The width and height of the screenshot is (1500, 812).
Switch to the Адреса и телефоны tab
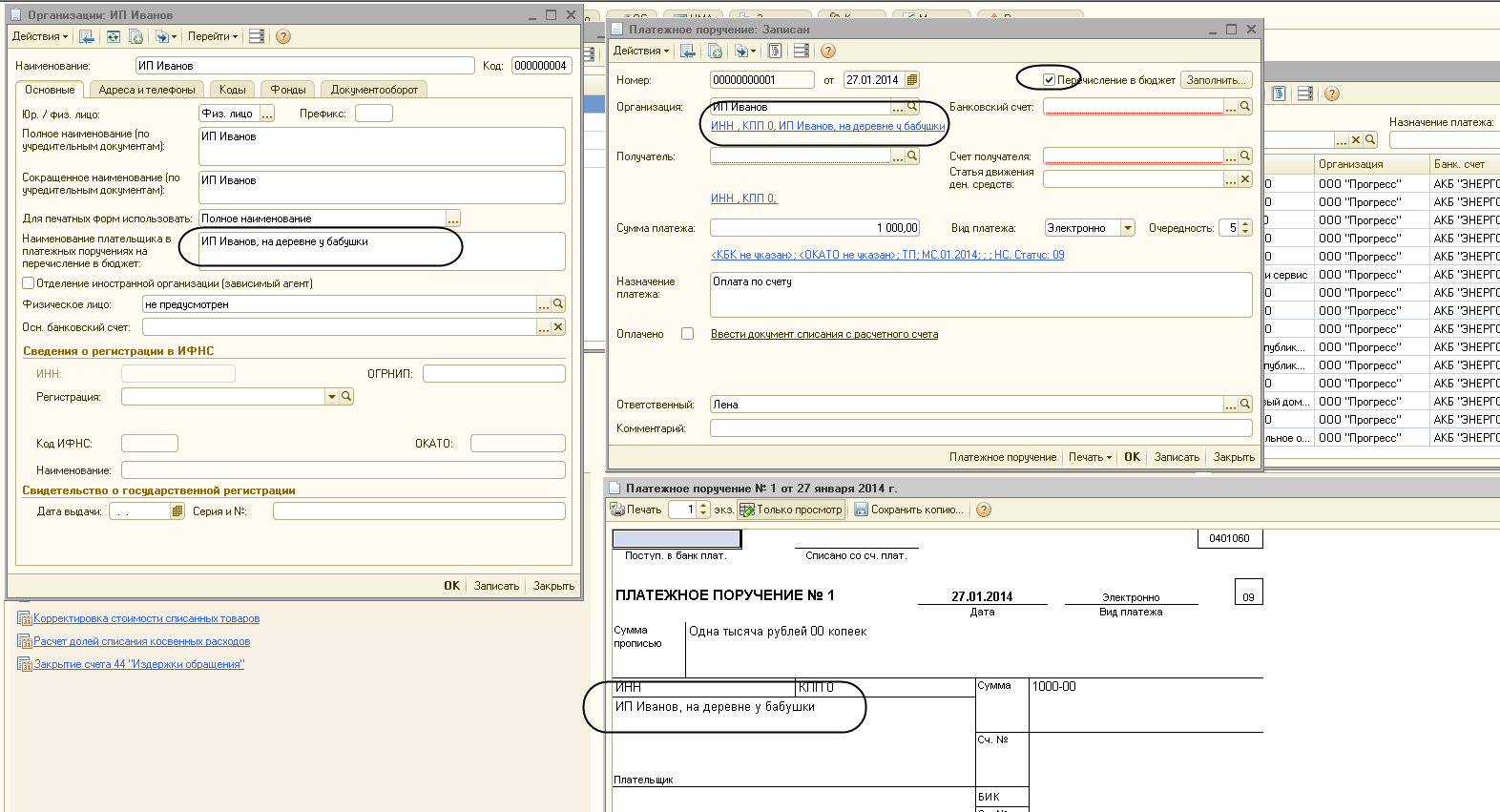pyautogui.click(x=147, y=90)
